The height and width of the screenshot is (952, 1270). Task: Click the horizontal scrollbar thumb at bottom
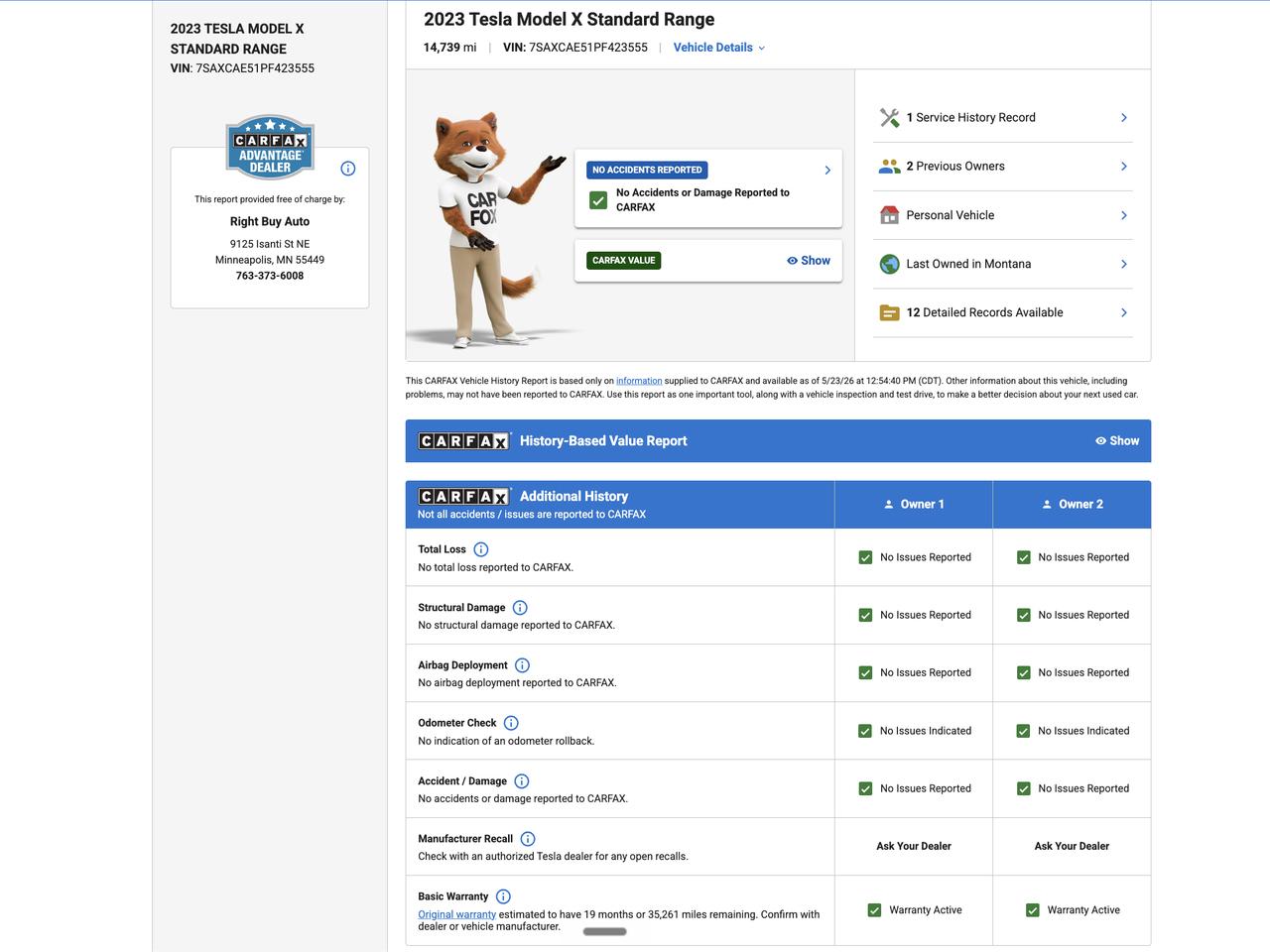point(604,932)
